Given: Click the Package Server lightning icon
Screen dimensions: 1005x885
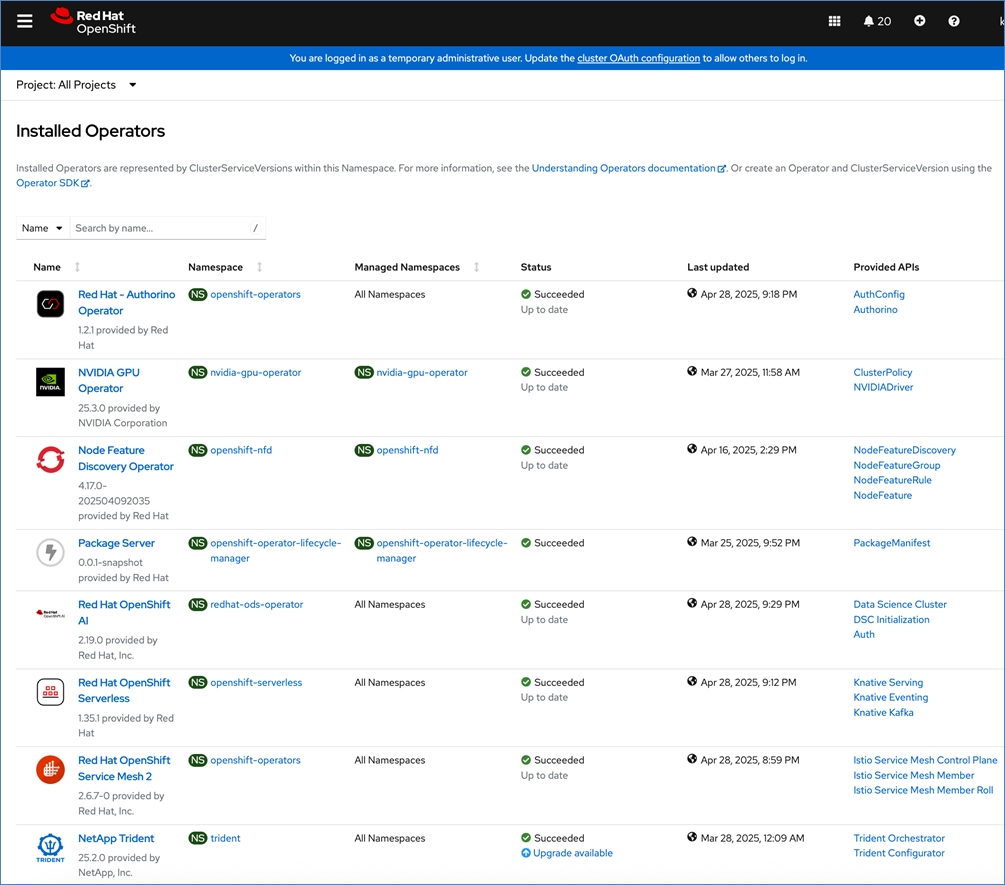Looking at the screenshot, I should click(x=50, y=552).
